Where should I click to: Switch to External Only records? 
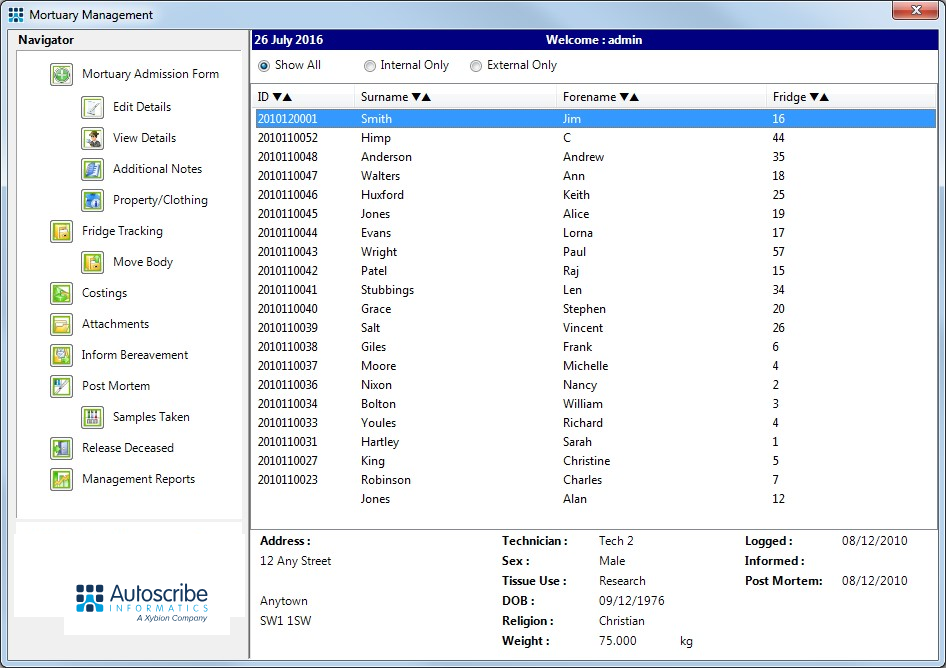476,65
